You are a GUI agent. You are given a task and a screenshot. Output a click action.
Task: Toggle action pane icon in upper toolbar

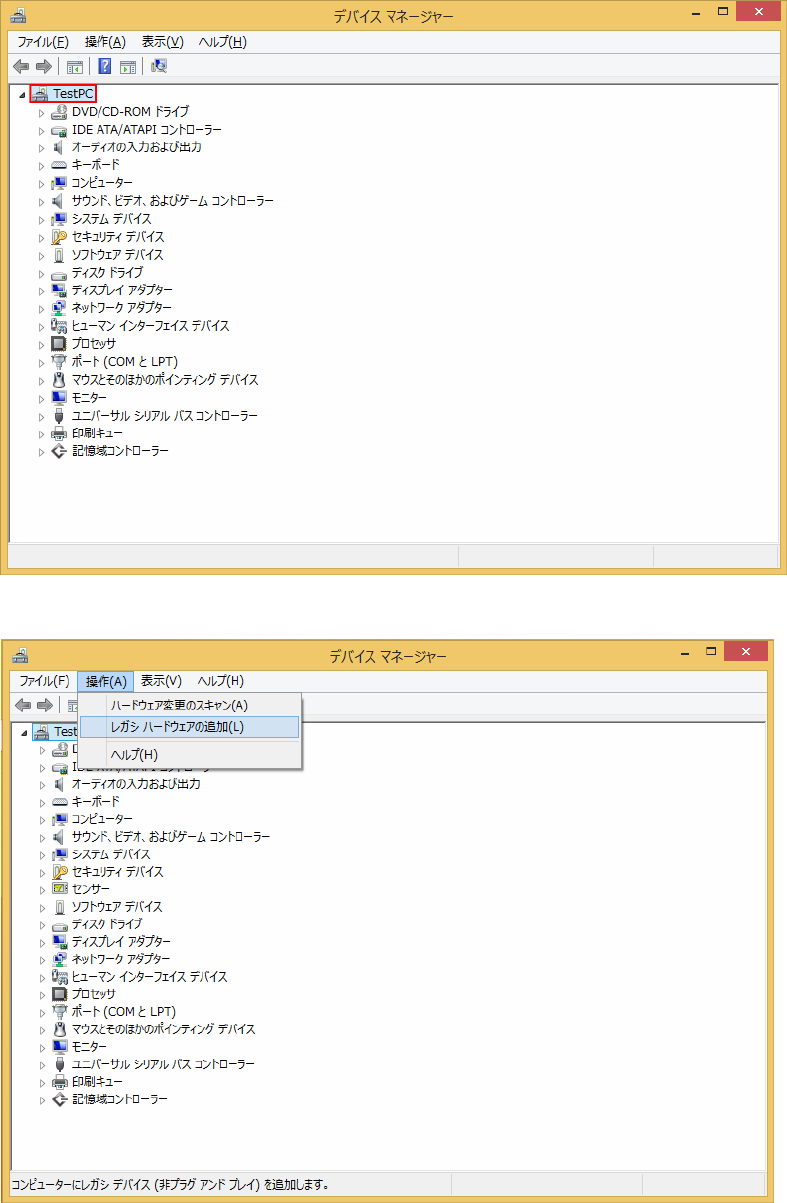pyautogui.click(x=128, y=67)
